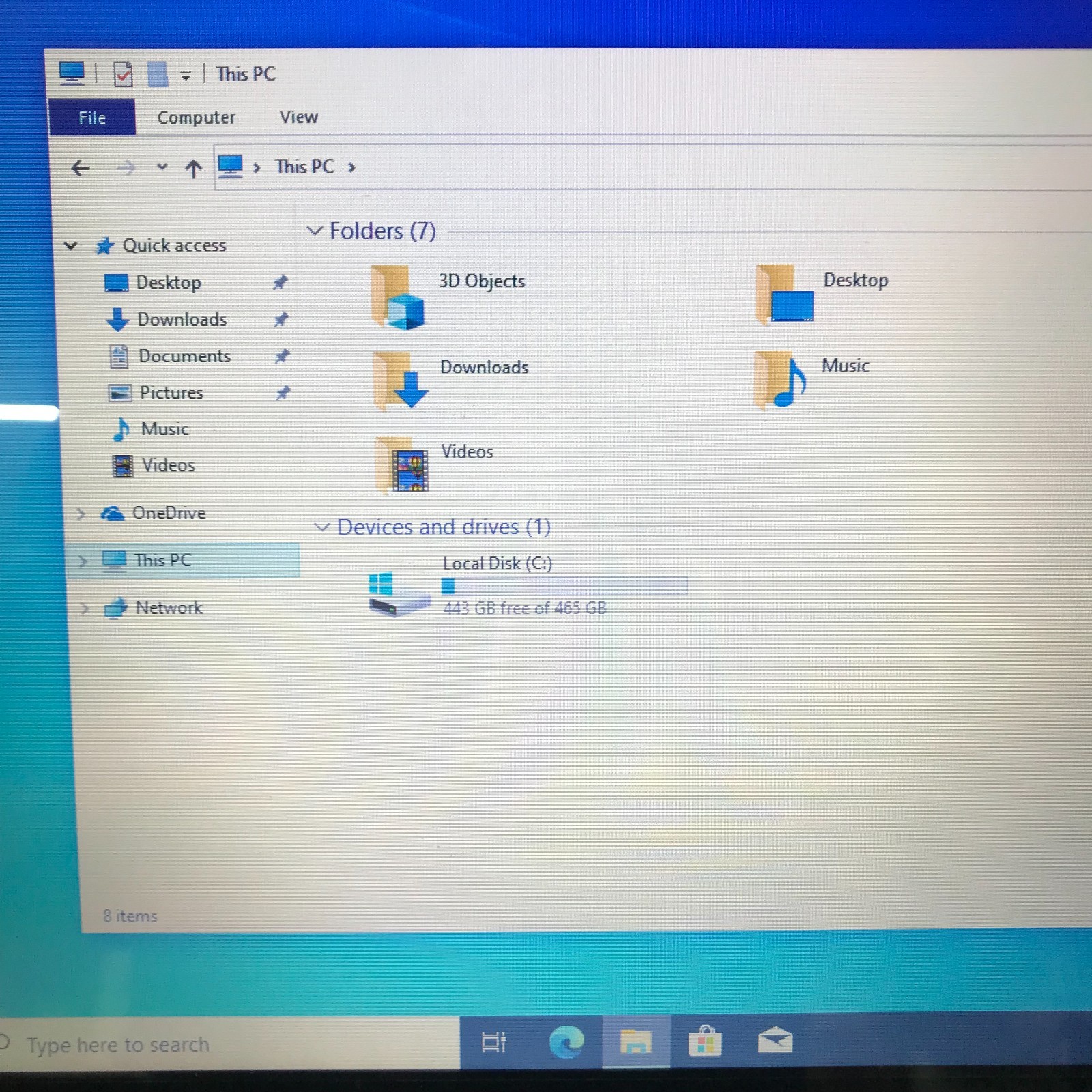The height and width of the screenshot is (1092, 1092).
Task: Switch to the Computer ribbon tab
Action: tap(196, 117)
